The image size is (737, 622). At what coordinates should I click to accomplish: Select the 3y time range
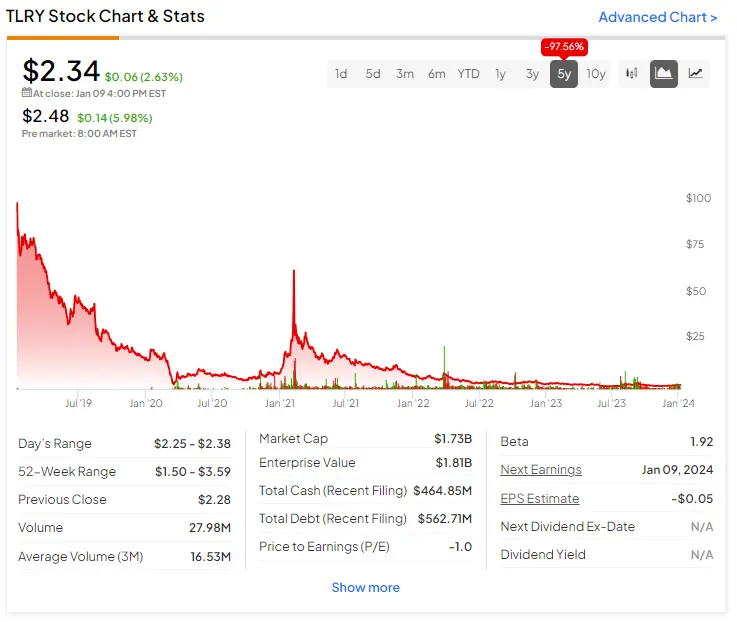click(x=532, y=74)
